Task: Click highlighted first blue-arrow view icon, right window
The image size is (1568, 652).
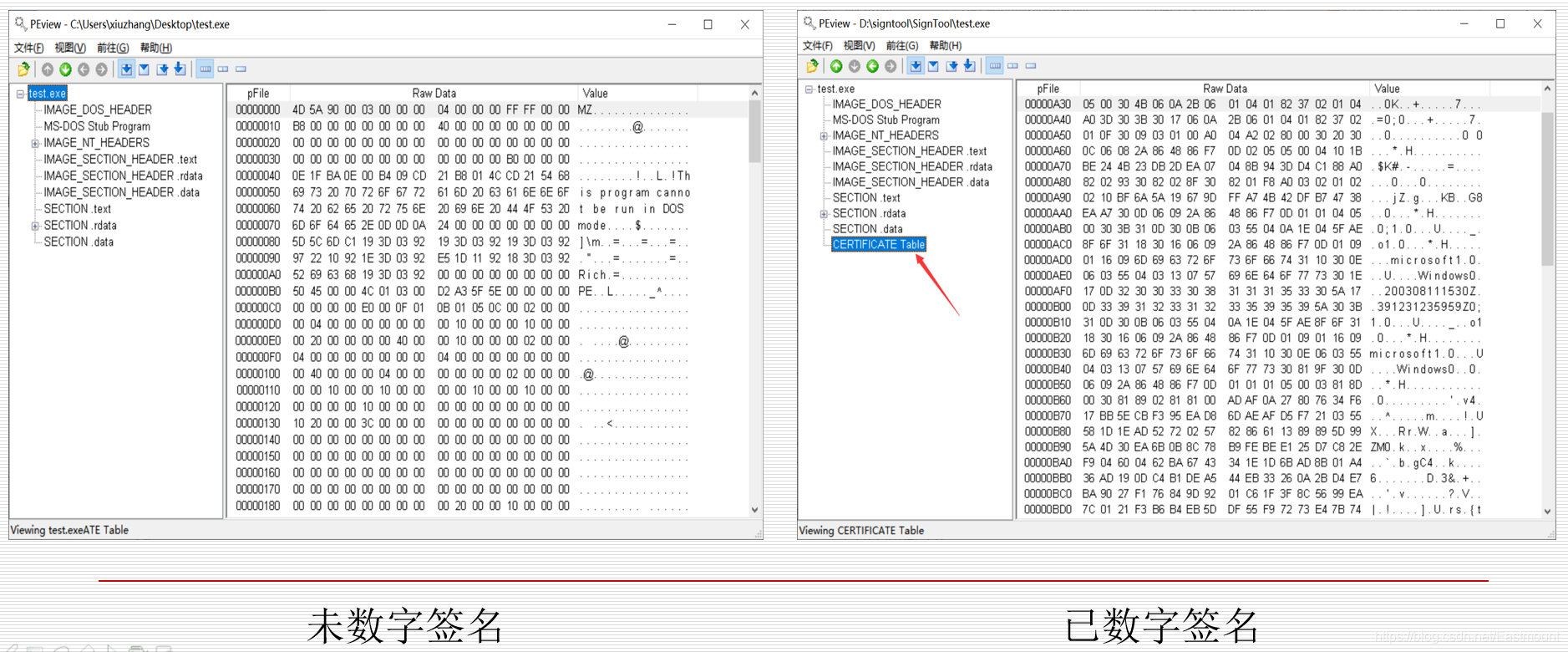Action: tap(916, 66)
